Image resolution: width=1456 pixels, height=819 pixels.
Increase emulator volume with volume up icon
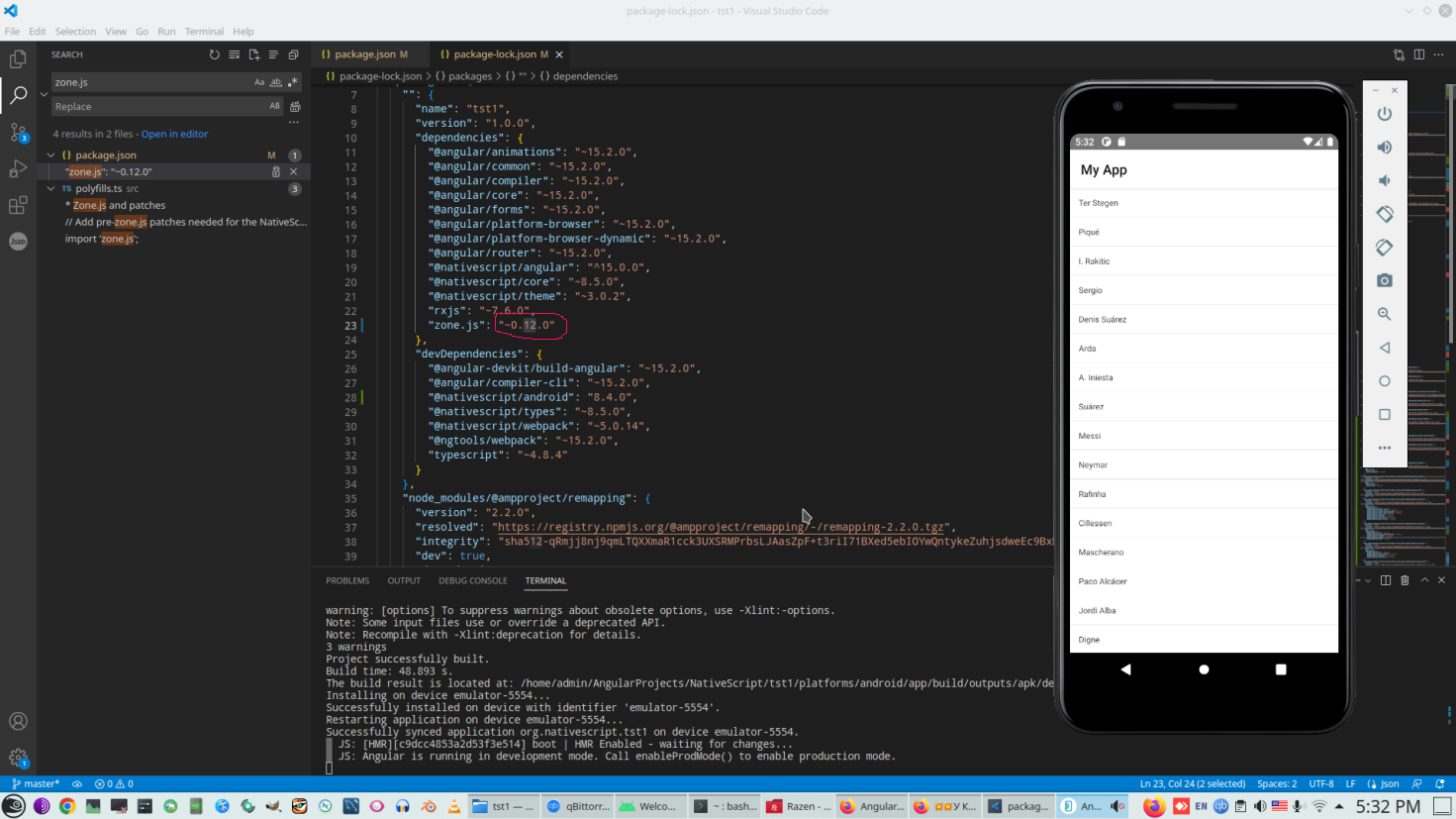1384,147
